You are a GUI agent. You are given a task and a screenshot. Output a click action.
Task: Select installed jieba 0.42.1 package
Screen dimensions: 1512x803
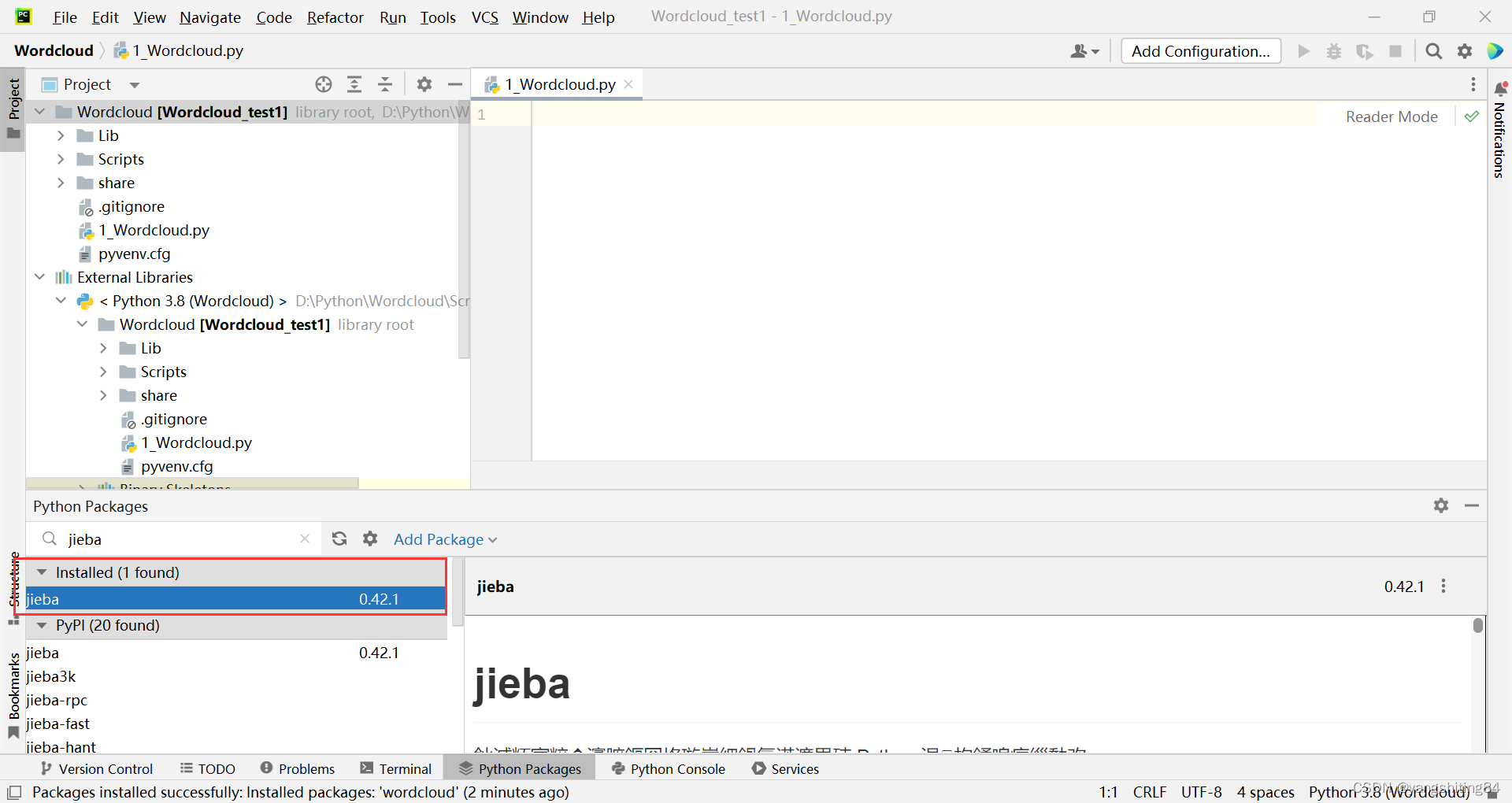236,599
